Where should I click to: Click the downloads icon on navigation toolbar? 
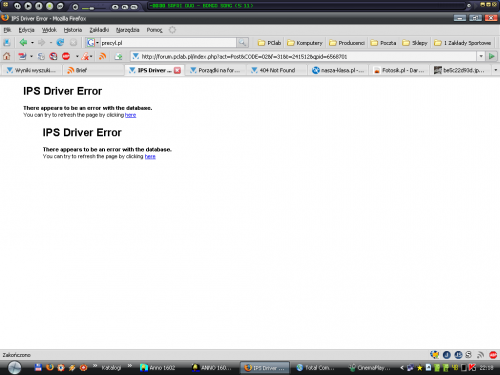click(7, 43)
